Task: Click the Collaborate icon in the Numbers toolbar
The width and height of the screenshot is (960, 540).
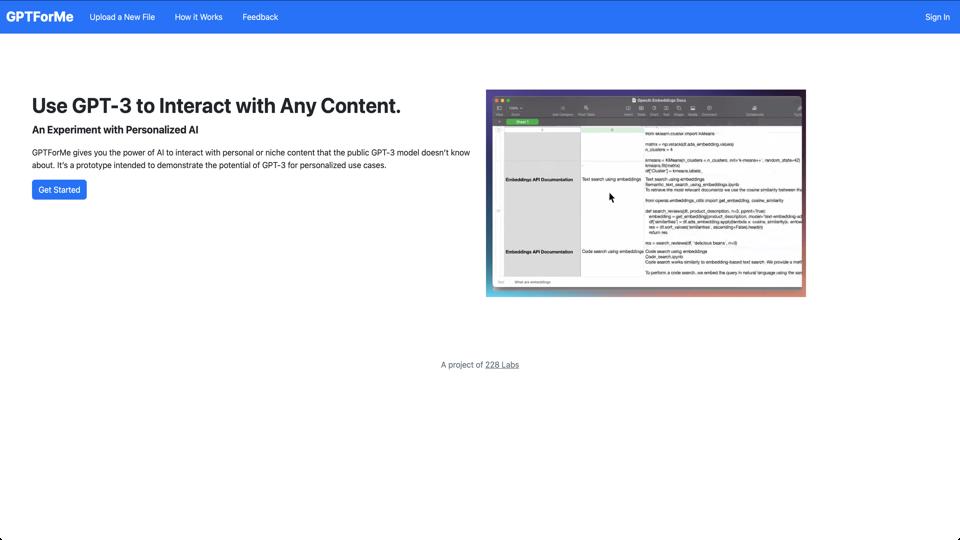Action: (754, 109)
